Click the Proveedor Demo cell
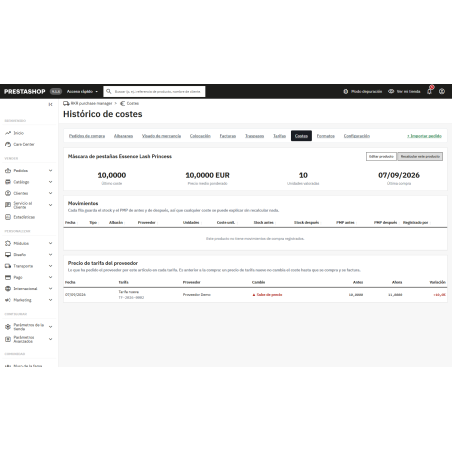Viewport: 452px width, 452px height. tap(197, 295)
